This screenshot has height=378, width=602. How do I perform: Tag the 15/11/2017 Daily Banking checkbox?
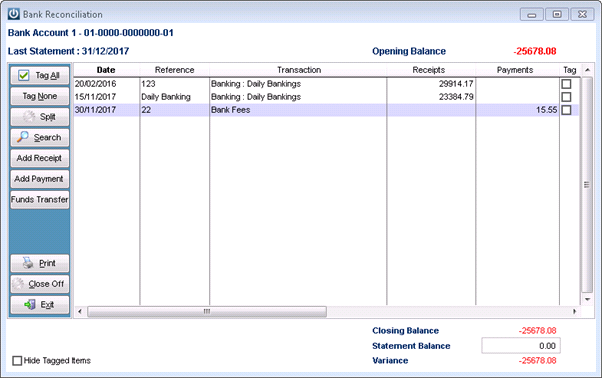point(566,97)
